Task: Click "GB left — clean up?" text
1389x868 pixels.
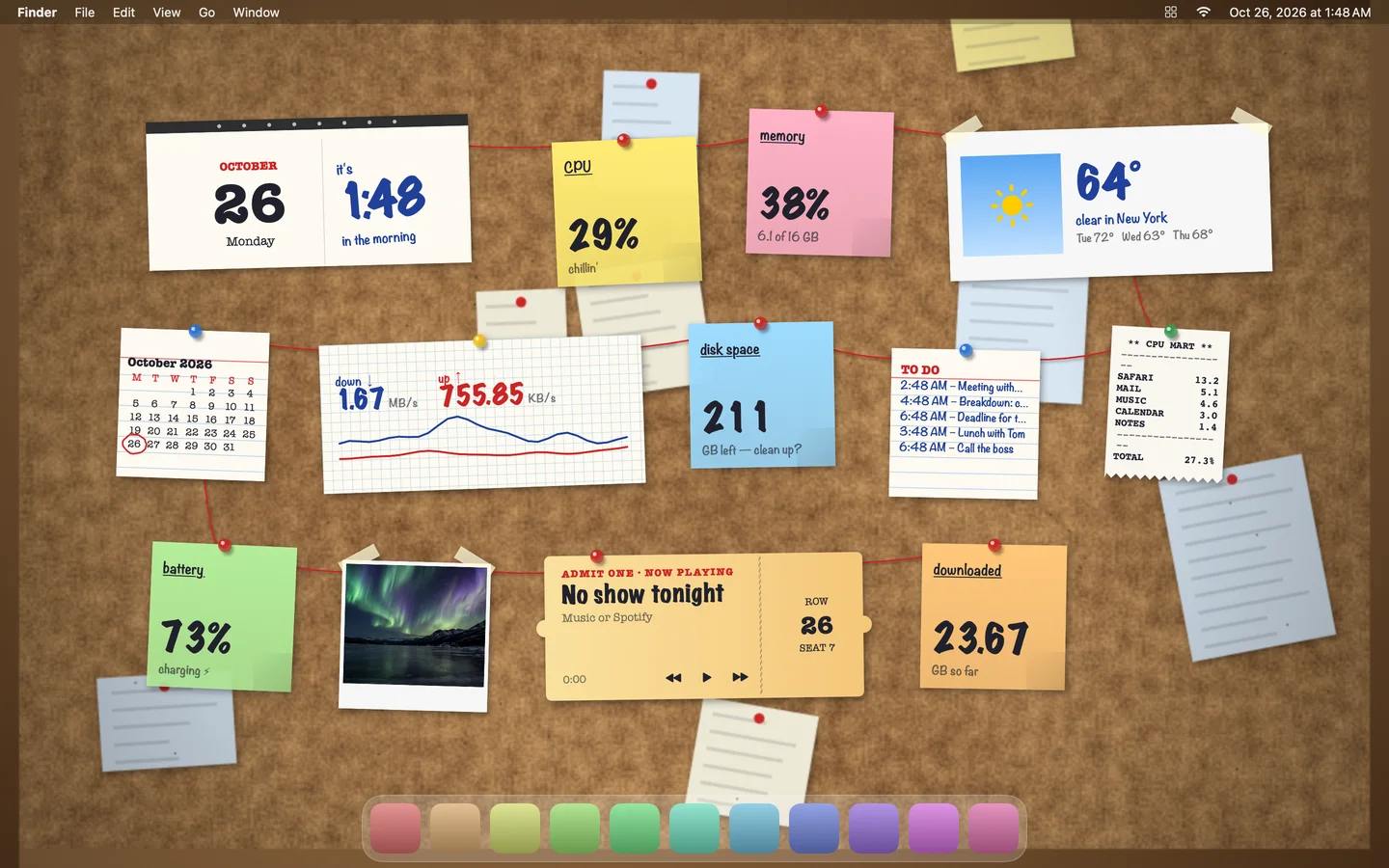Action: tap(751, 450)
